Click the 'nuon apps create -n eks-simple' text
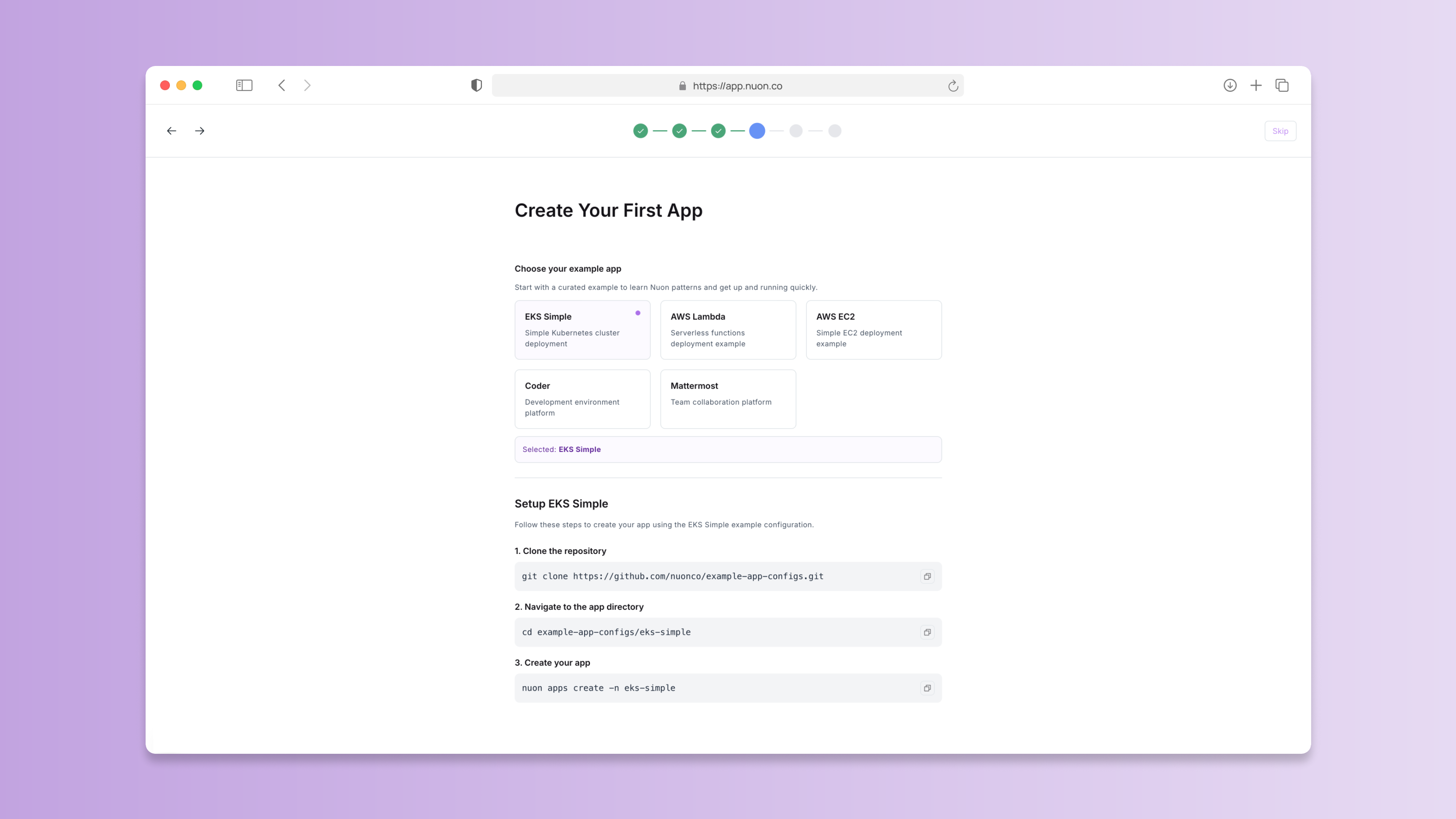 [599, 689]
